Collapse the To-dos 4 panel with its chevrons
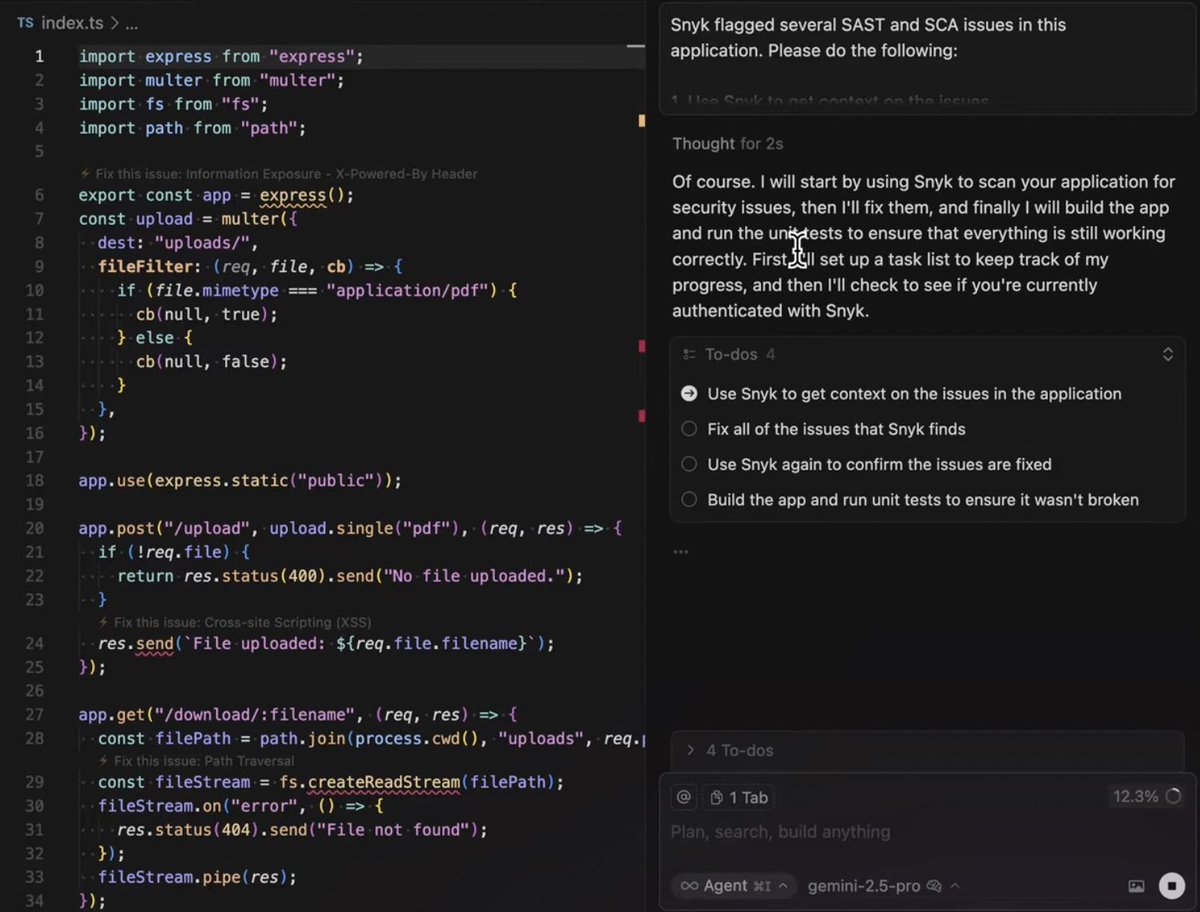 pyautogui.click(x=1167, y=354)
